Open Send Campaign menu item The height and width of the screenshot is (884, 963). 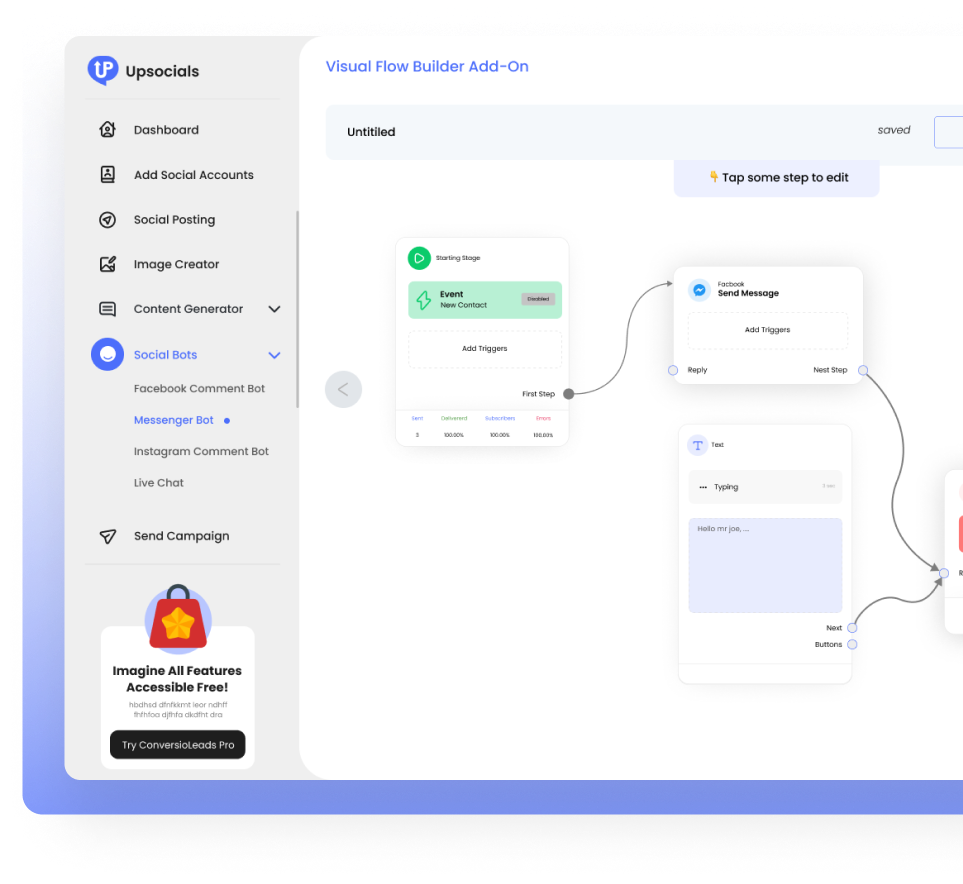[x=182, y=536]
